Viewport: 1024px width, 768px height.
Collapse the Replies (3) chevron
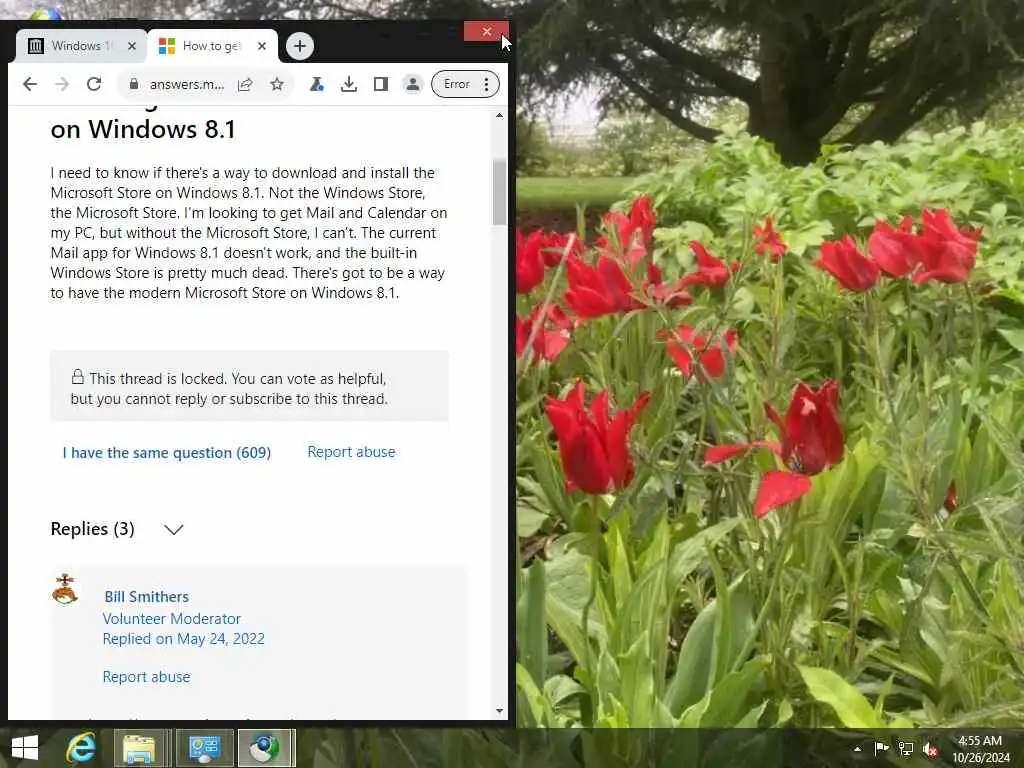coord(174,529)
